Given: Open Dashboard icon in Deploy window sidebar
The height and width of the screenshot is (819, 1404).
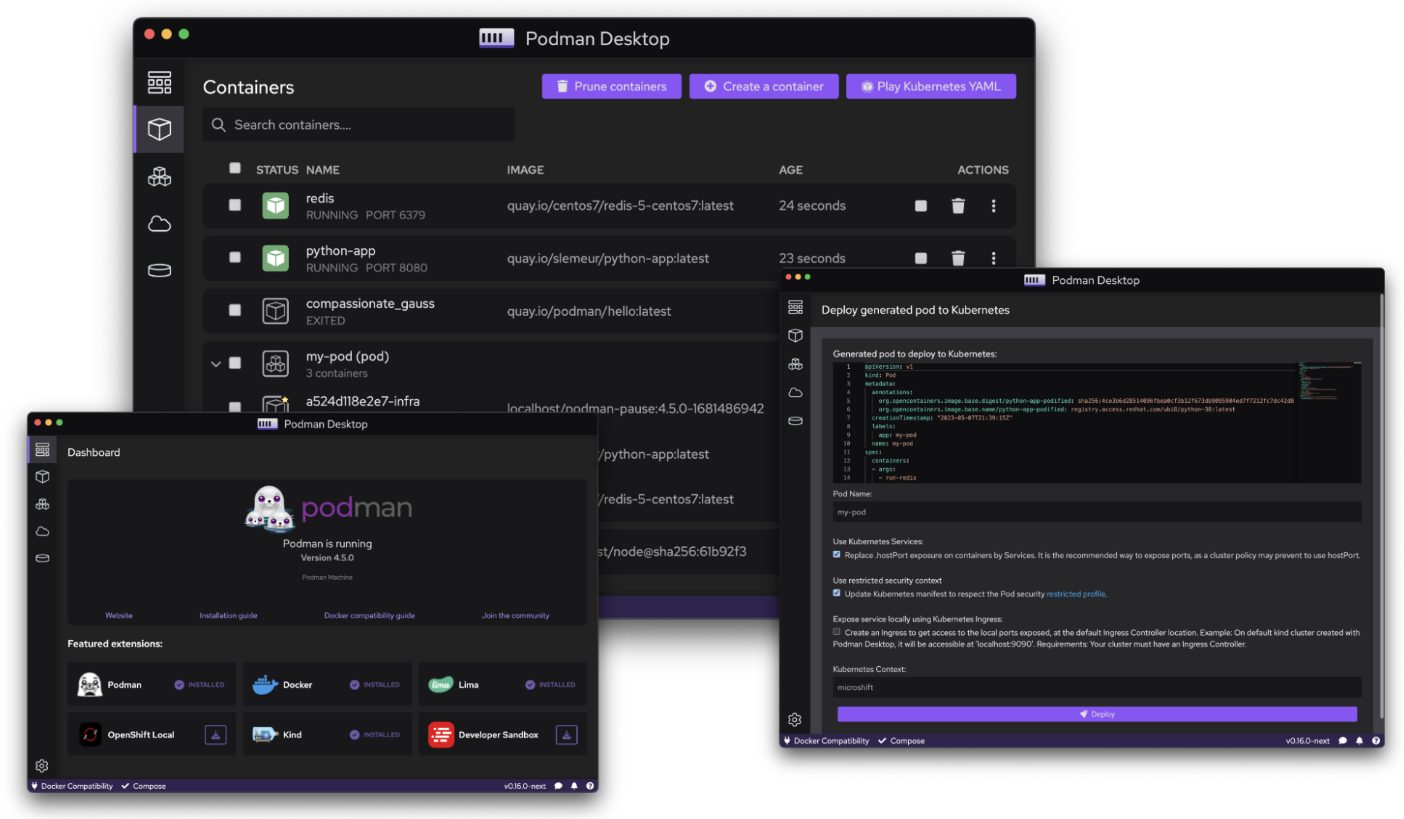Looking at the screenshot, I should coord(795,307).
